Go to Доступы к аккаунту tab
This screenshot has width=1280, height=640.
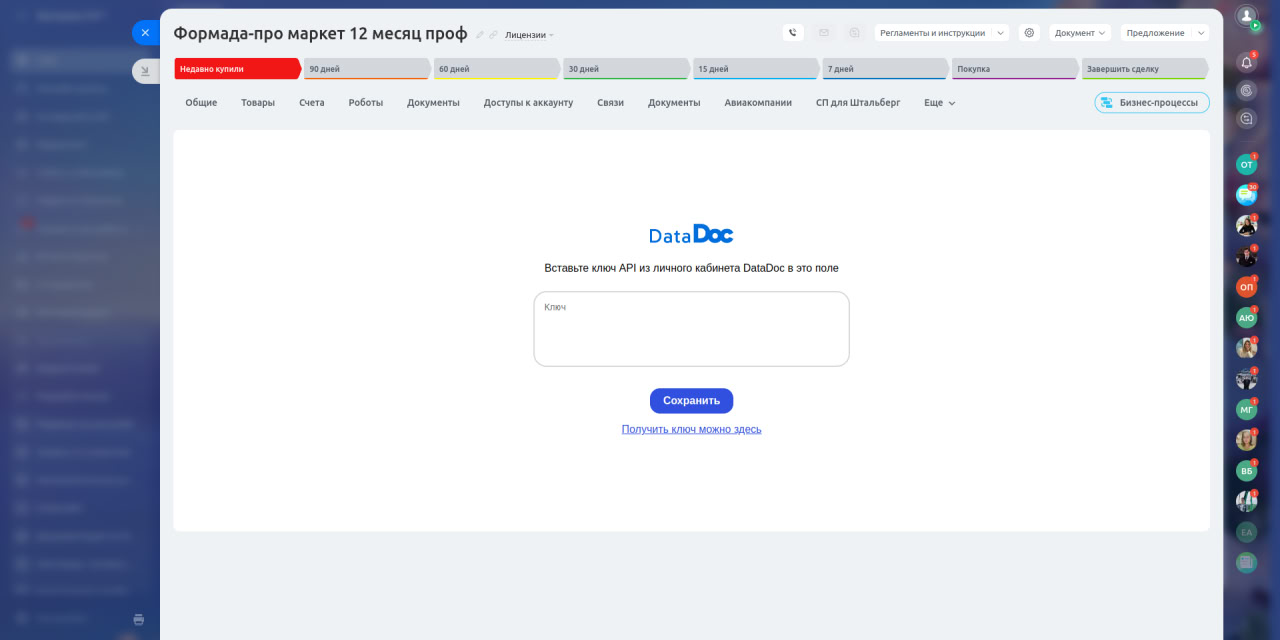(528, 103)
